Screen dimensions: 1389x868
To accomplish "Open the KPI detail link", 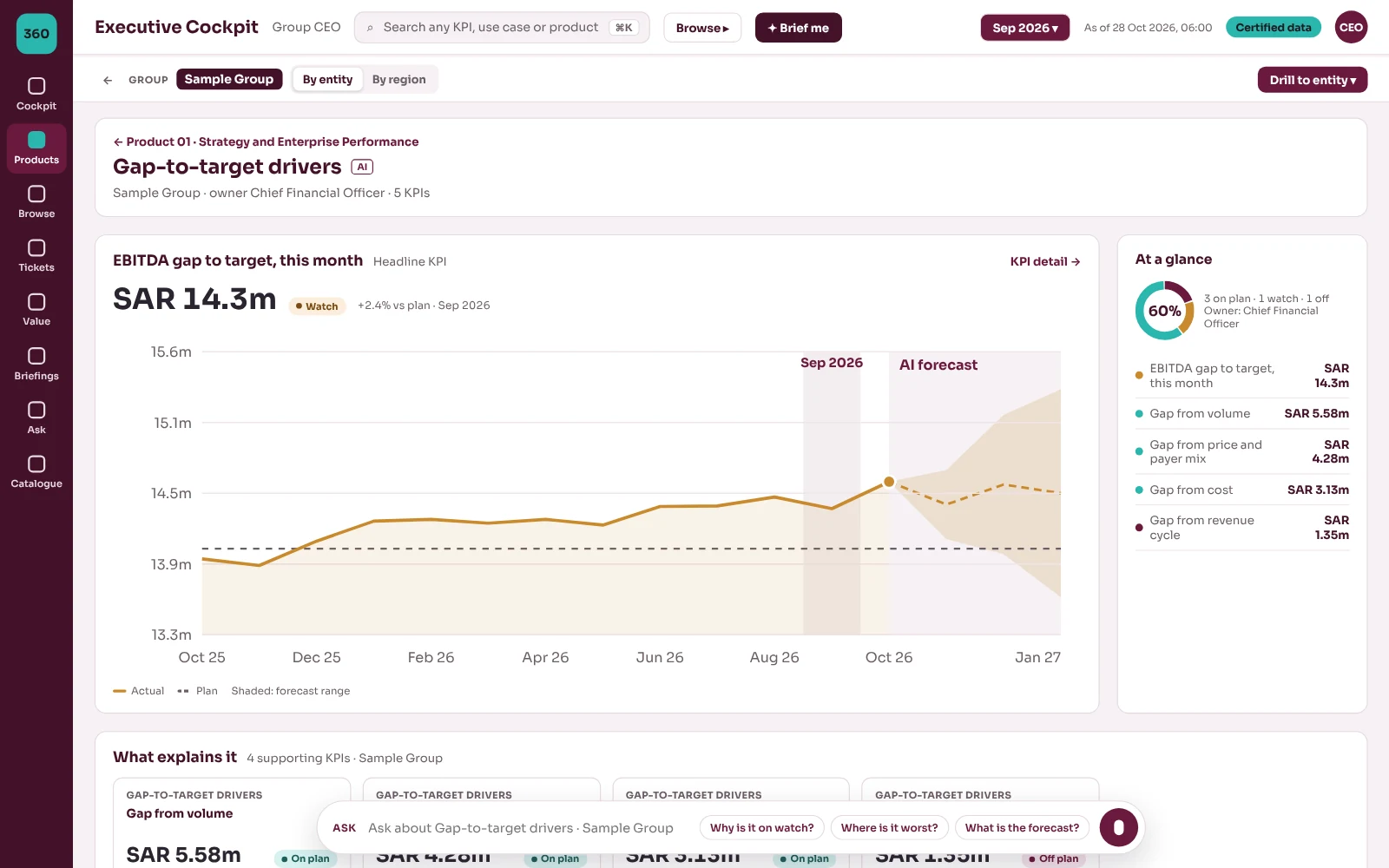I will (x=1045, y=261).
